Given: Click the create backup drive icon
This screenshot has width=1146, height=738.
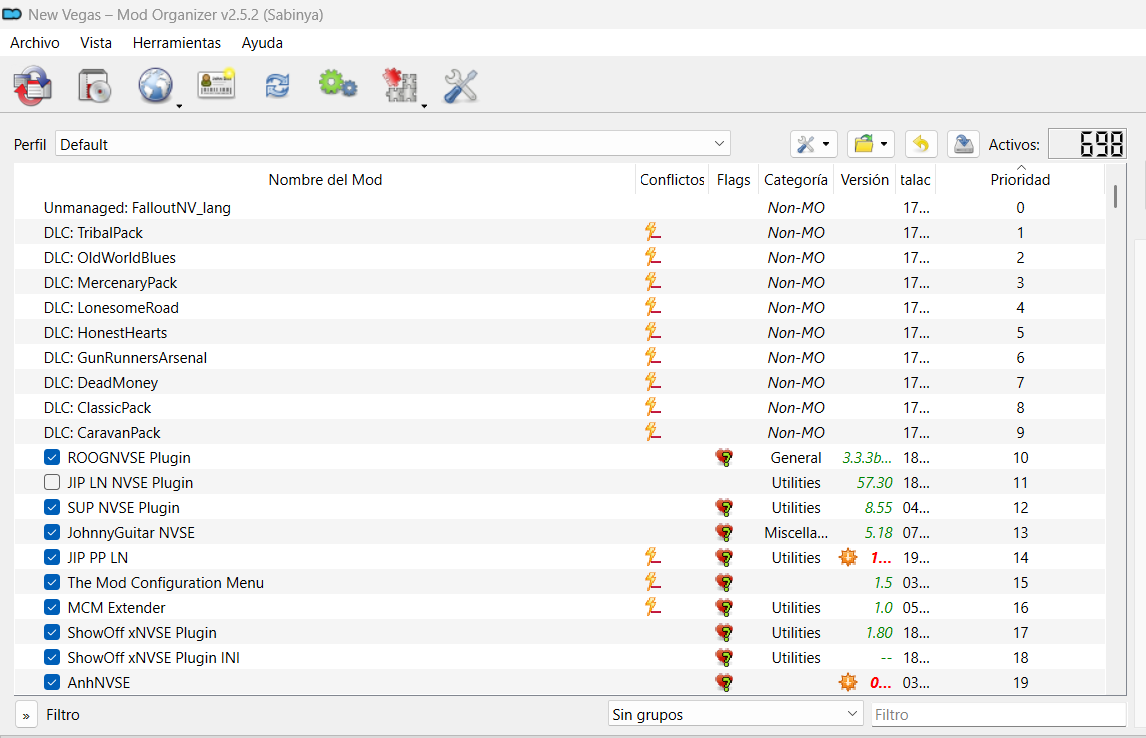Looking at the screenshot, I should pos(962,144).
